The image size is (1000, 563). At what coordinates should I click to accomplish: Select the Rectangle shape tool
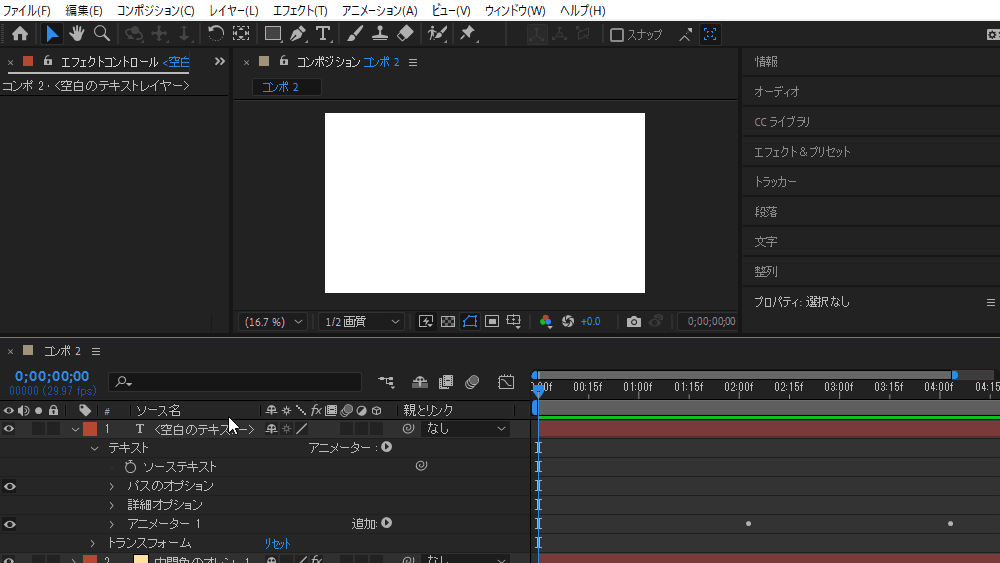(273, 34)
